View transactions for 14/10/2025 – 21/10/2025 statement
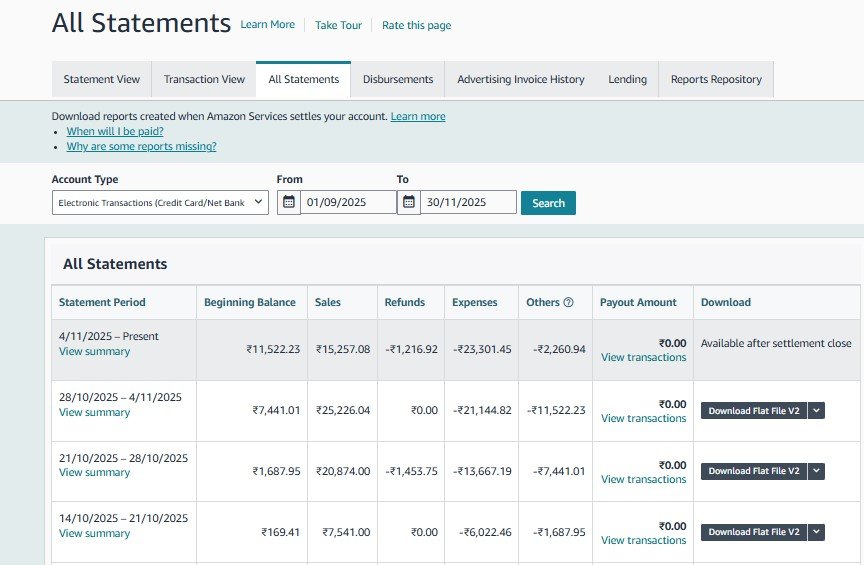The width and height of the screenshot is (864, 565). [644, 540]
